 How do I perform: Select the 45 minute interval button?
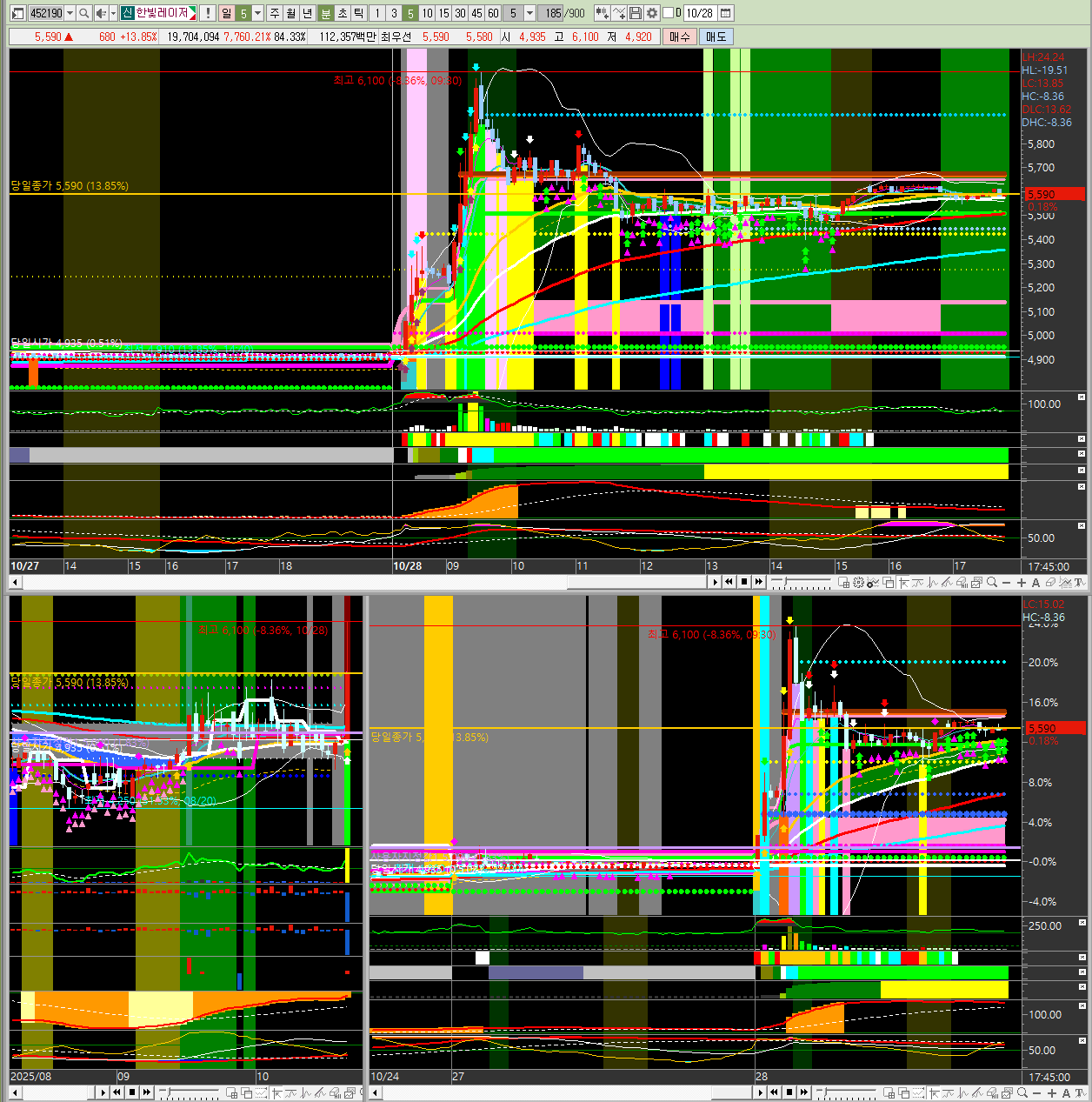[476, 13]
